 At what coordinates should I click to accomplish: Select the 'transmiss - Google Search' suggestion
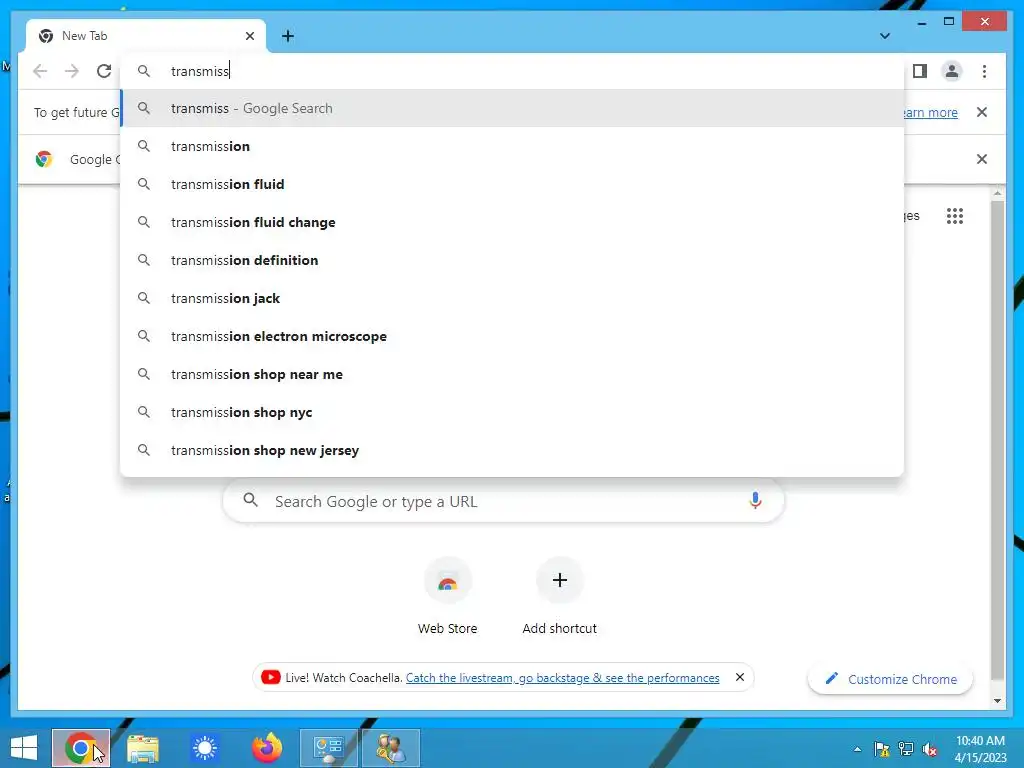pos(512,108)
